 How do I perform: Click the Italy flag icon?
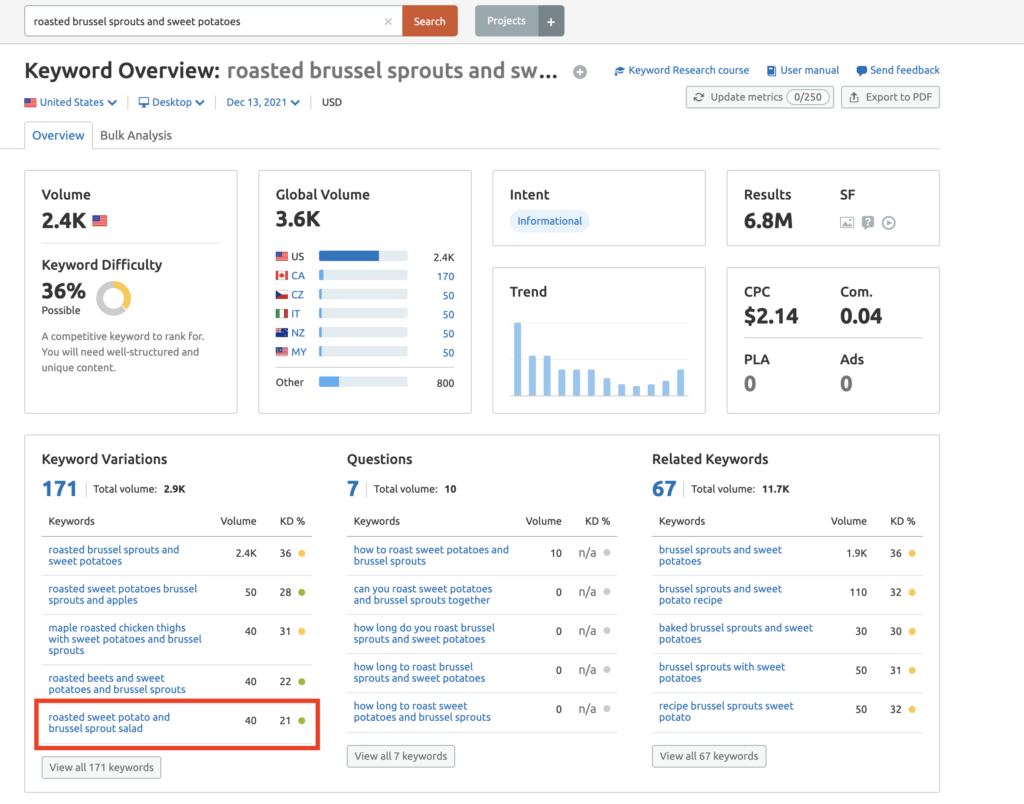281,314
